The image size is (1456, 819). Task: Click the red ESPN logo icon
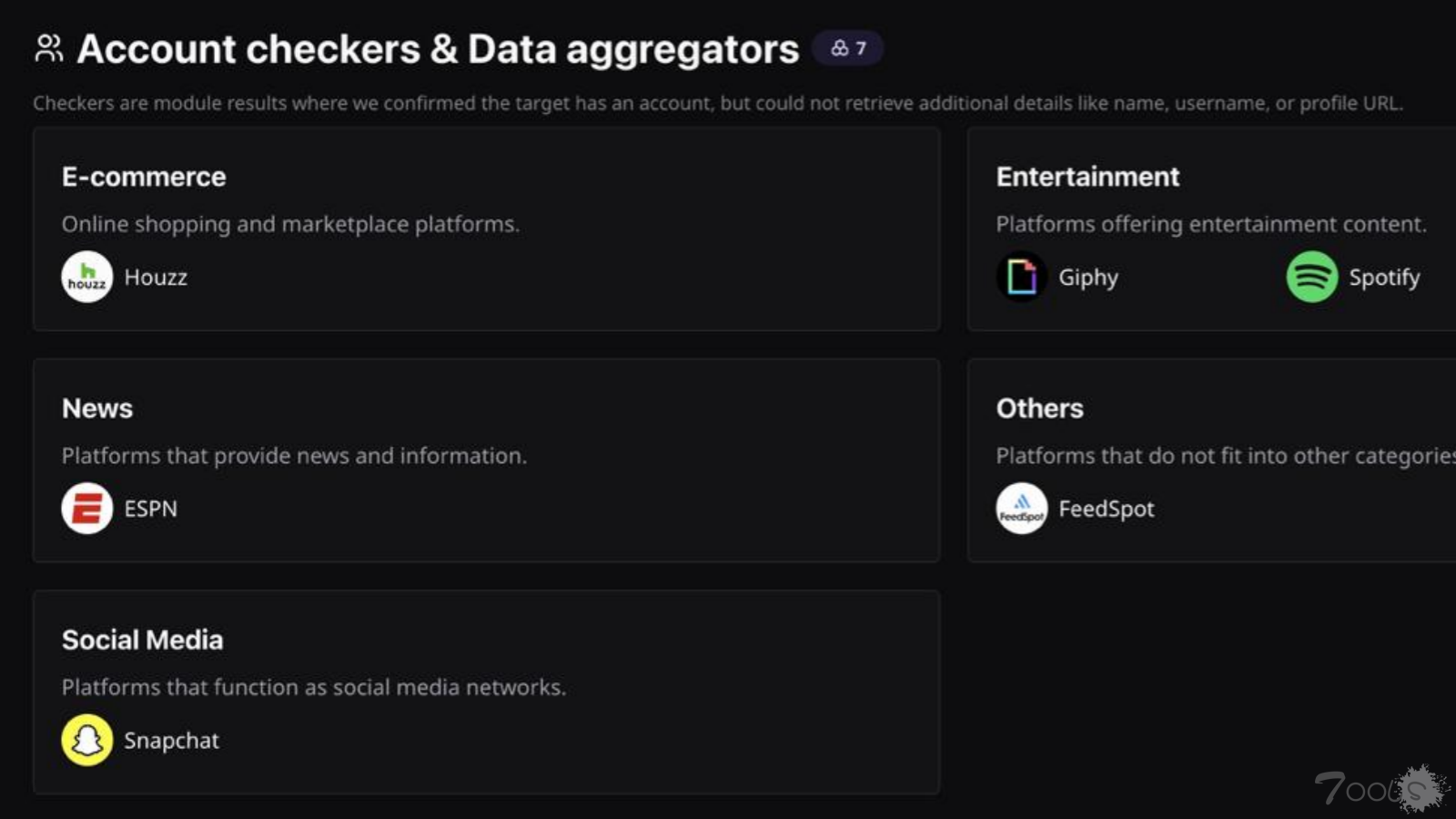(x=86, y=508)
